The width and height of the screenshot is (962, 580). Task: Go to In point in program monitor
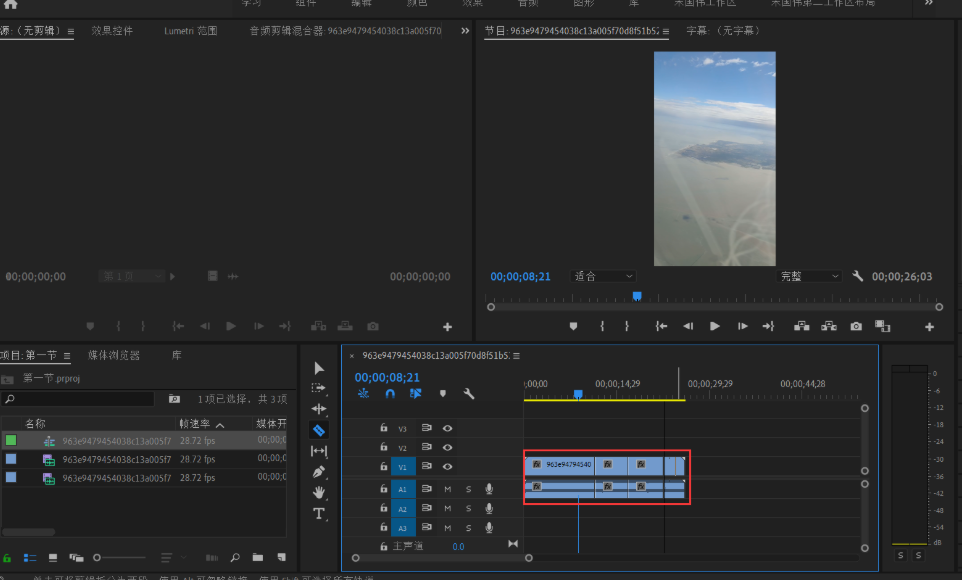[x=661, y=327]
